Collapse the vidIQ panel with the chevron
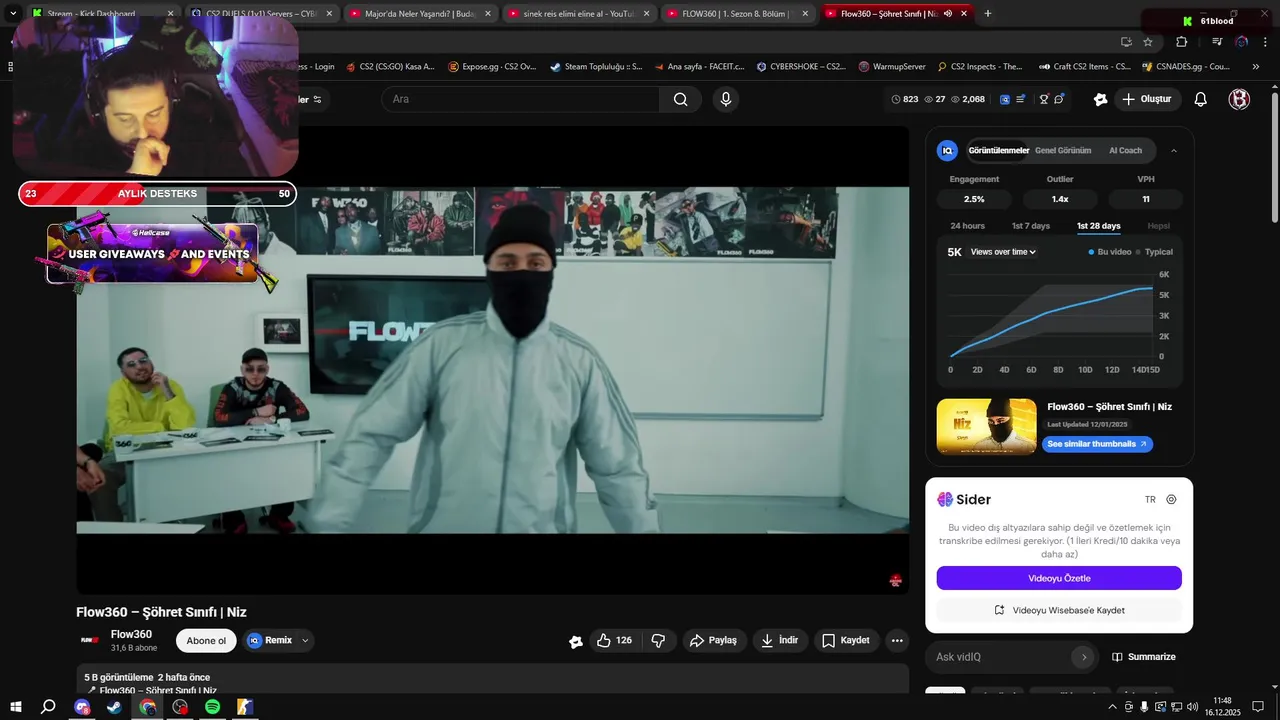 click(x=1174, y=151)
